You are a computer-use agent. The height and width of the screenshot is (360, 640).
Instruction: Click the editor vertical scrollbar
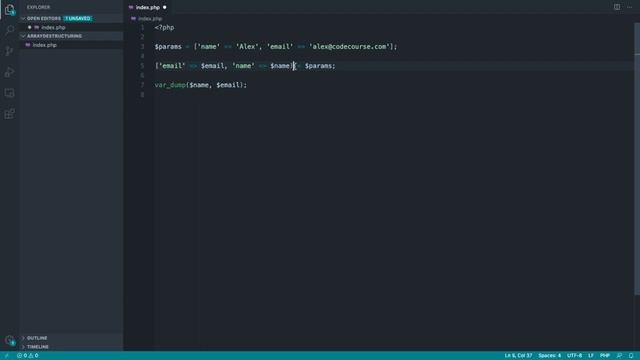(637, 159)
